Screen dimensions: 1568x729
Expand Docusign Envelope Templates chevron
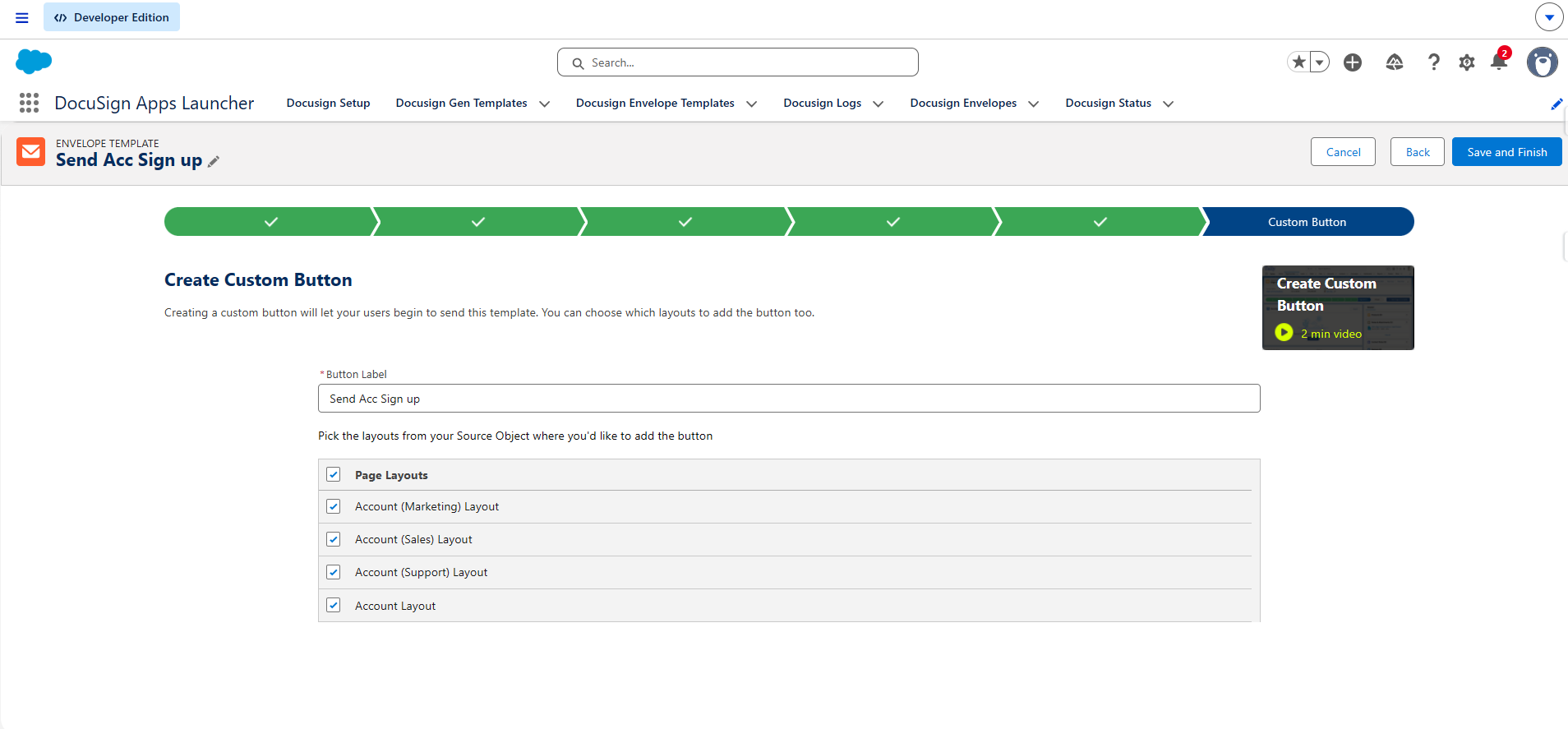pos(751,104)
